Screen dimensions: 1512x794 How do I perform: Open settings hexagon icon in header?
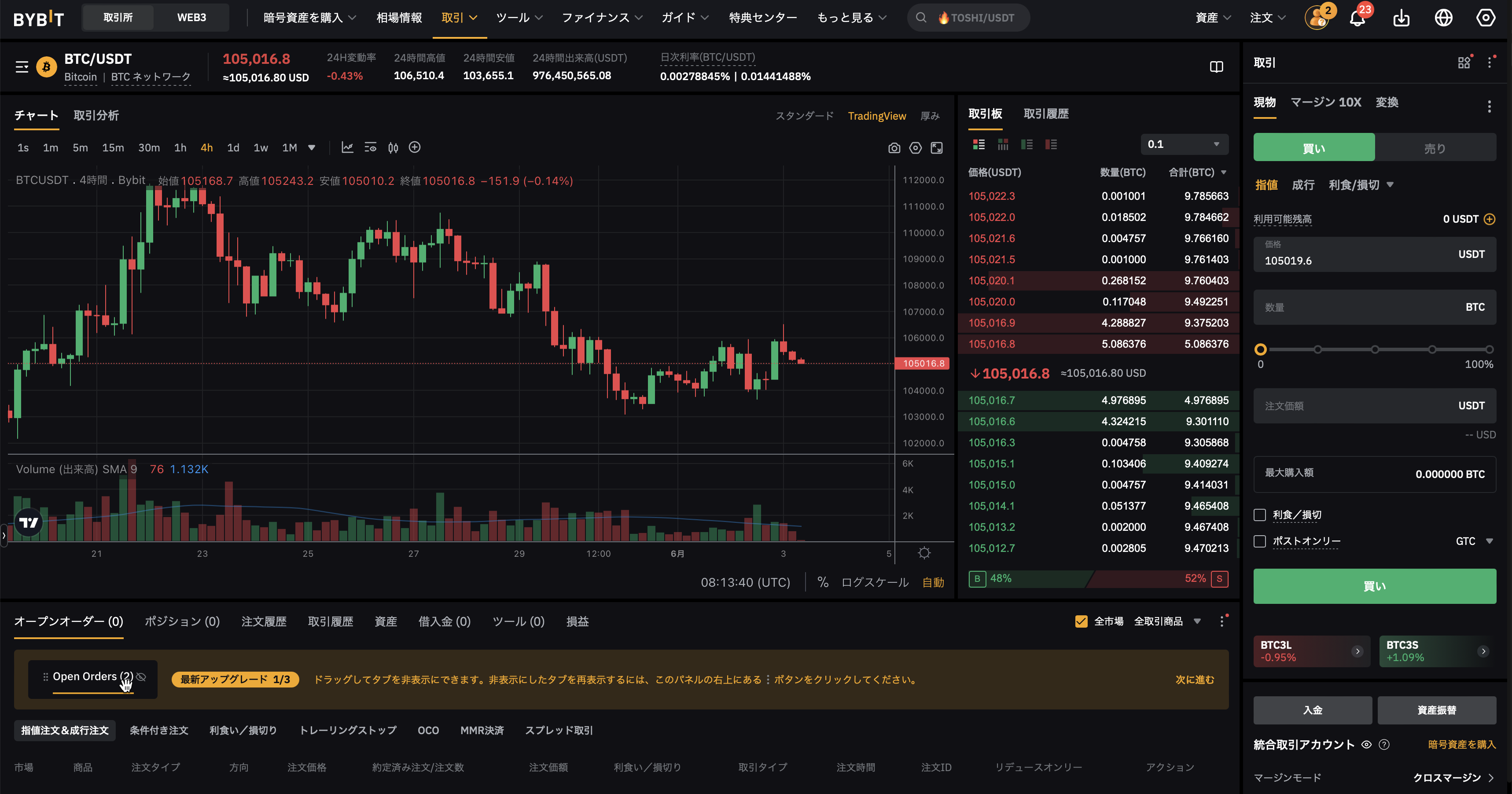pyautogui.click(x=1486, y=18)
